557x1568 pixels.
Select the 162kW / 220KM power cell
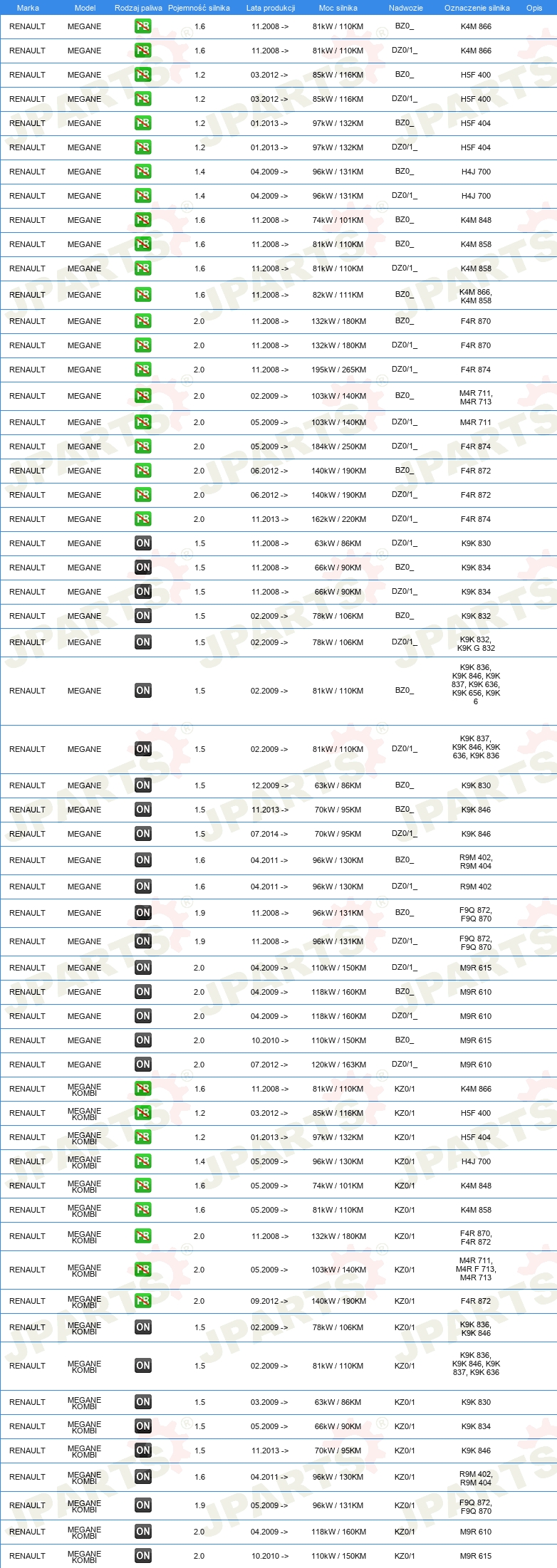(339, 519)
